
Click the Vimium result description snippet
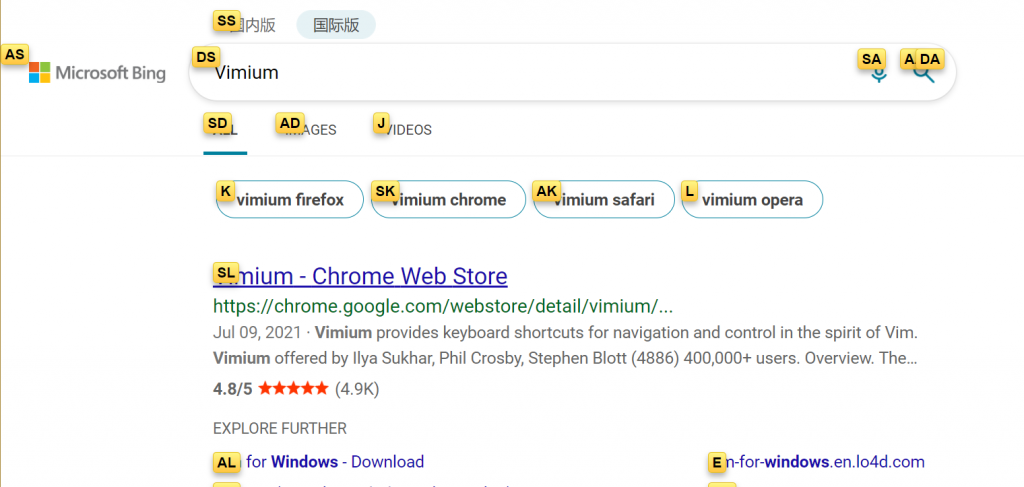[565, 345]
